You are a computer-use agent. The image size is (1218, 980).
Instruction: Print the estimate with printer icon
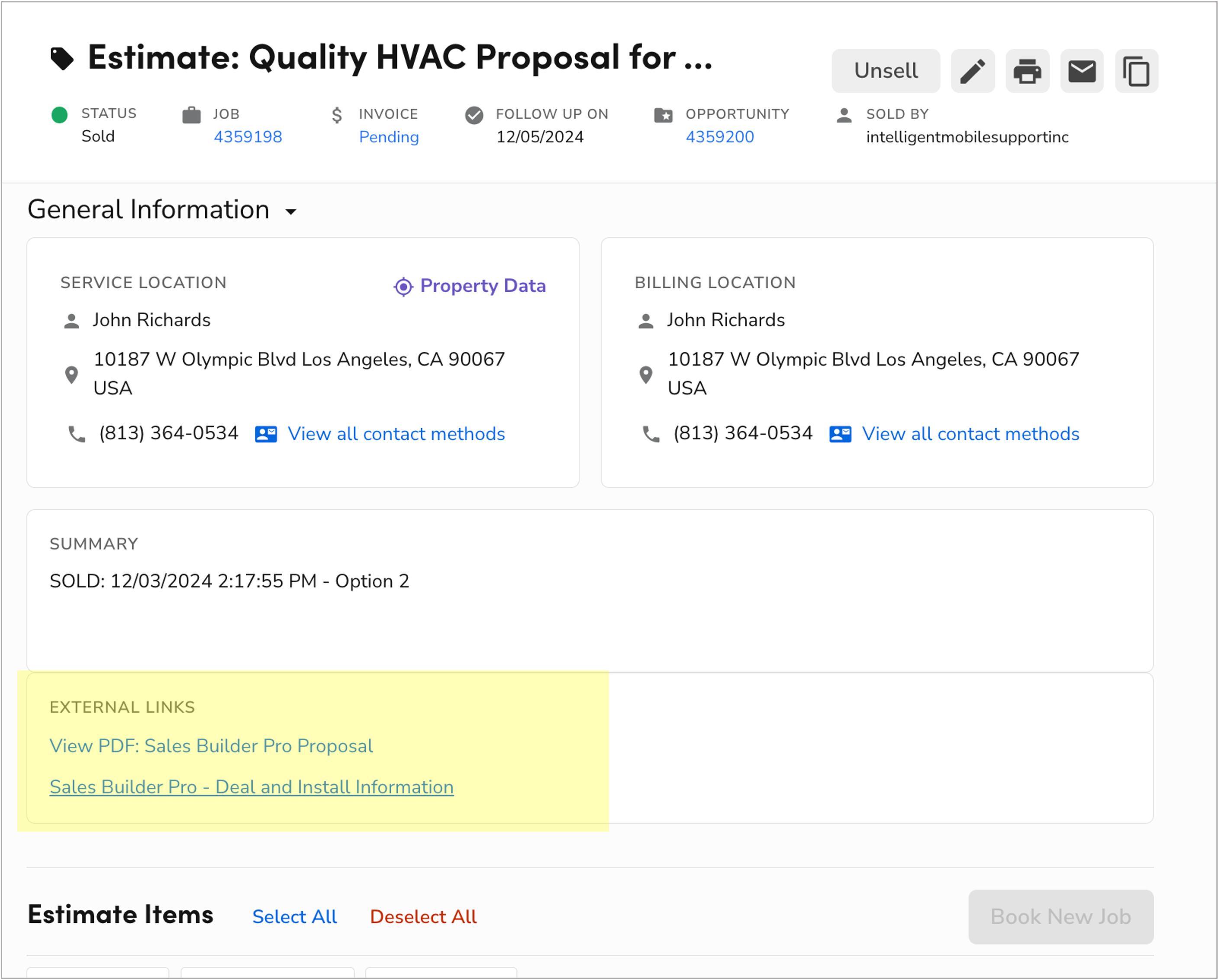click(1027, 71)
